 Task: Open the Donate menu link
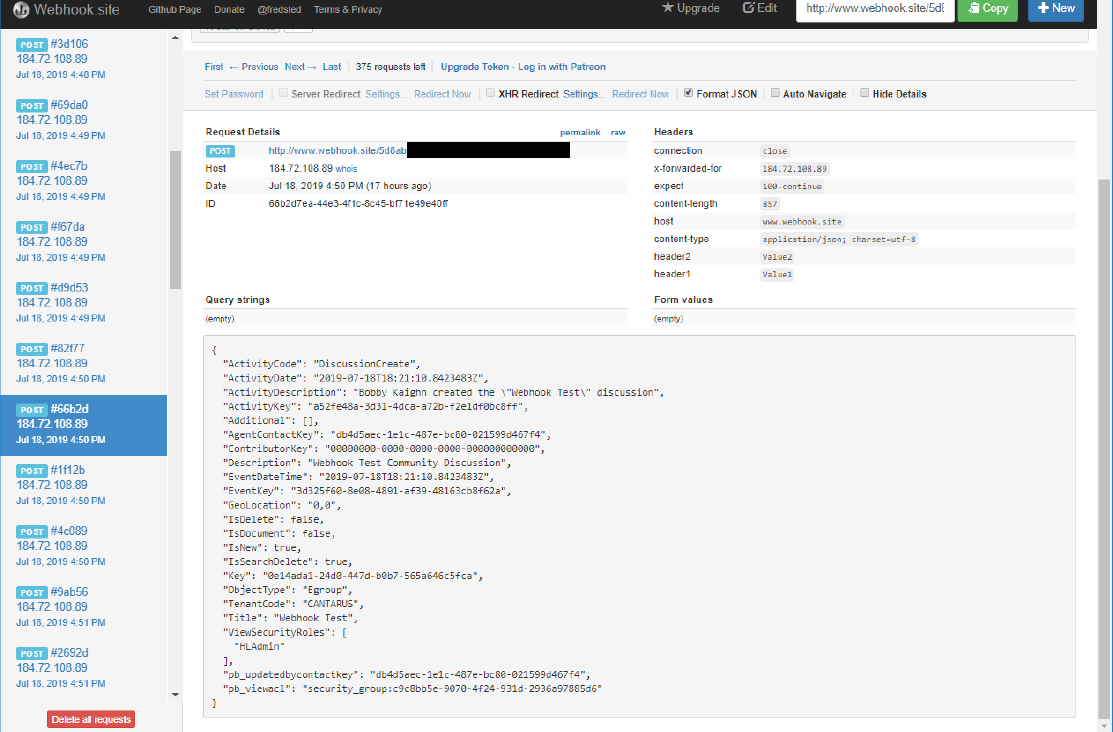[229, 9]
